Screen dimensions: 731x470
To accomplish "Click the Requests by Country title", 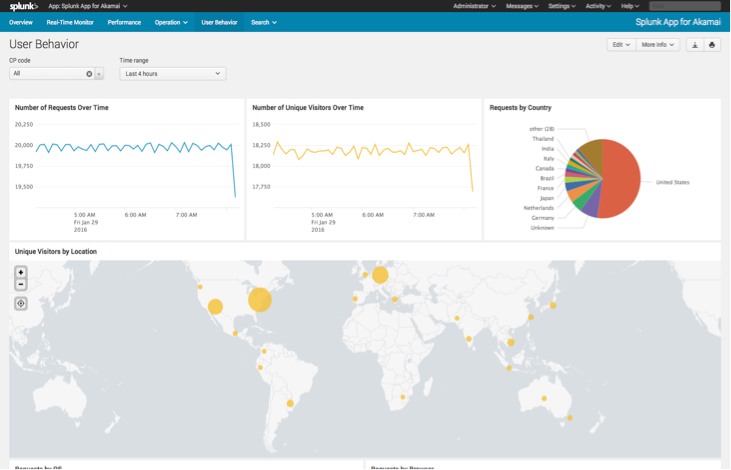I will [520, 108].
